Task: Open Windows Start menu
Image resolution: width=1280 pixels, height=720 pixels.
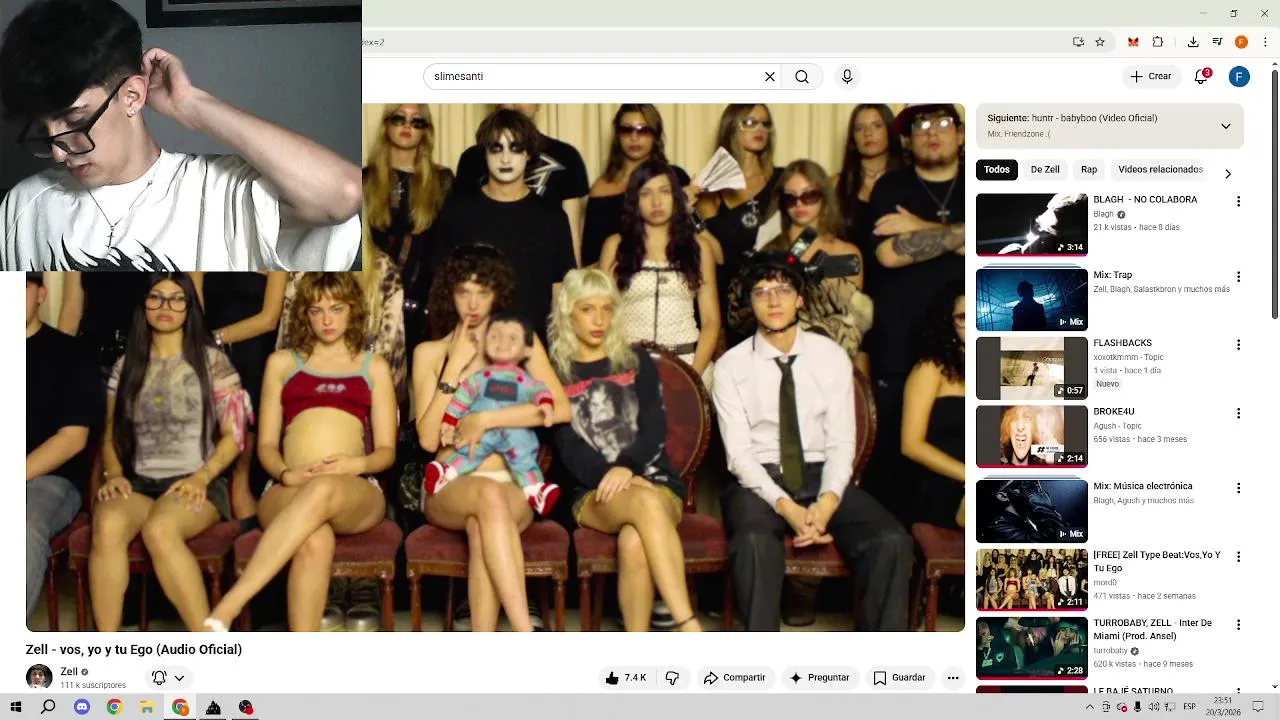Action: [x=16, y=707]
